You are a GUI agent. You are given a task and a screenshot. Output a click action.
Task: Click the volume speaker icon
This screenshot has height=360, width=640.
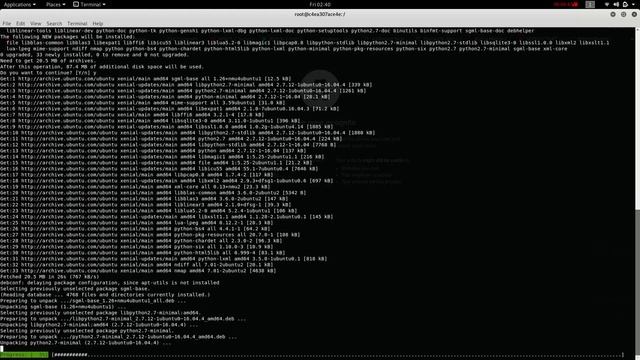tap(616, 4)
